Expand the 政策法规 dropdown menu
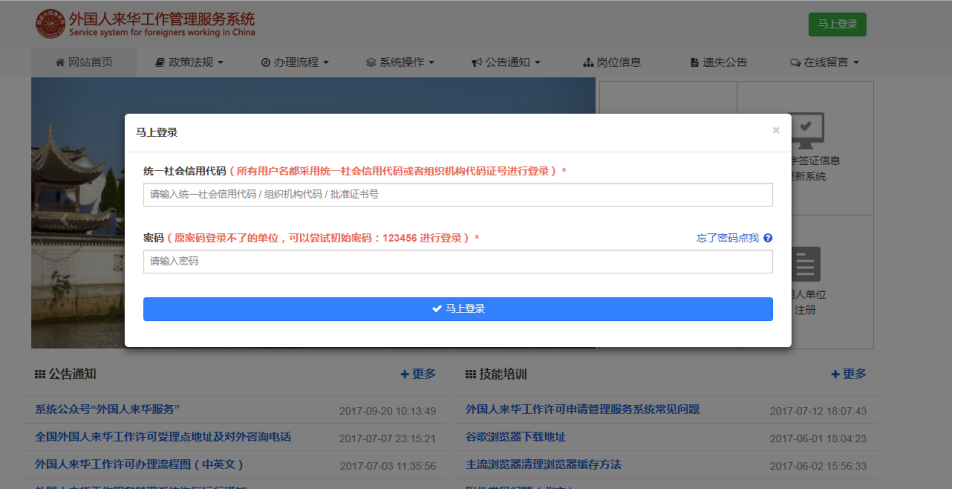 click(189, 62)
